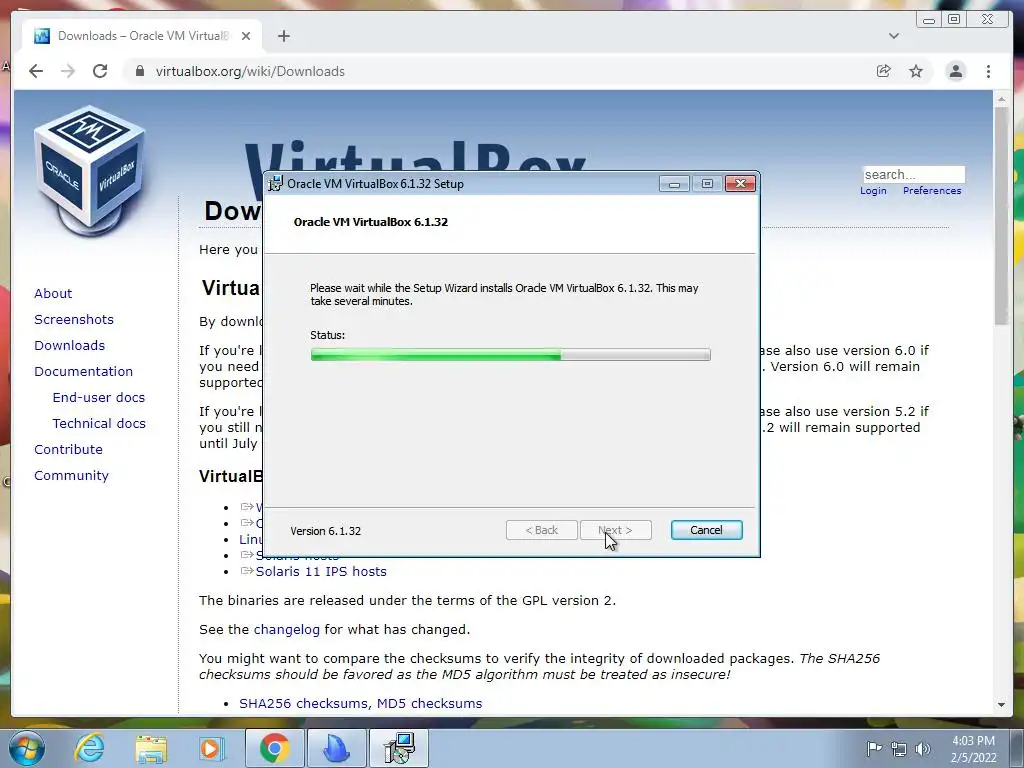
Task: Open the Preferences link
Action: click(x=932, y=191)
